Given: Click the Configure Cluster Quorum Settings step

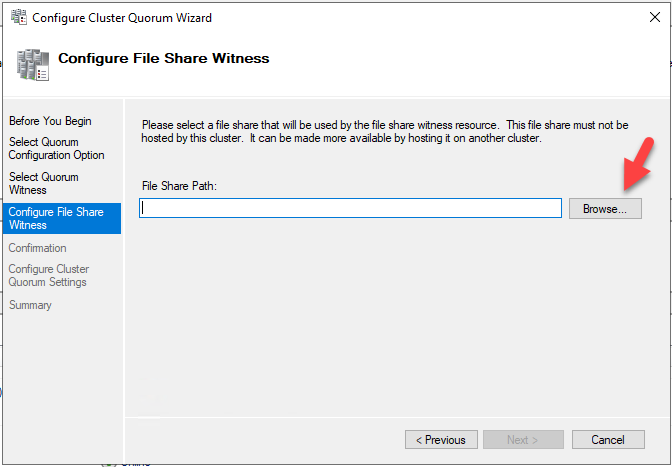Looking at the screenshot, I should pyautogui.click(x=49, y=275).
